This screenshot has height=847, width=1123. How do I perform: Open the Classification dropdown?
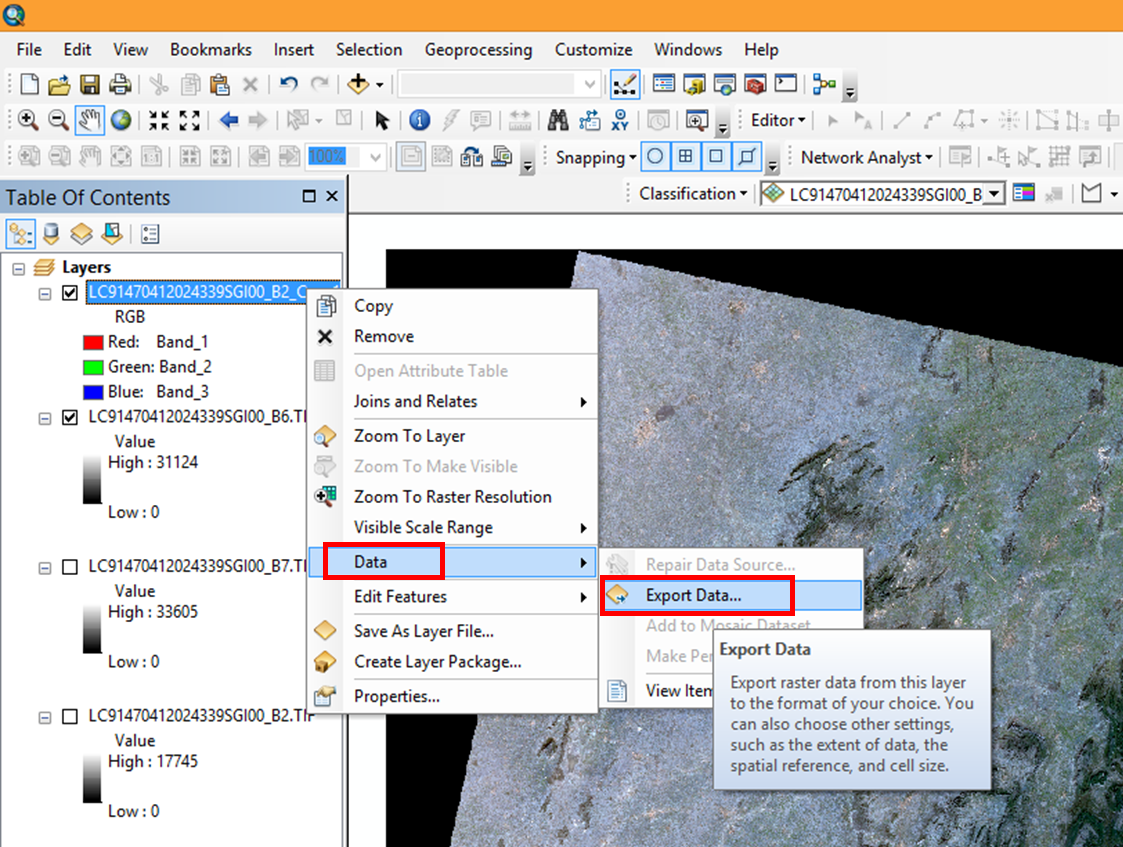[x=693, y=193]
